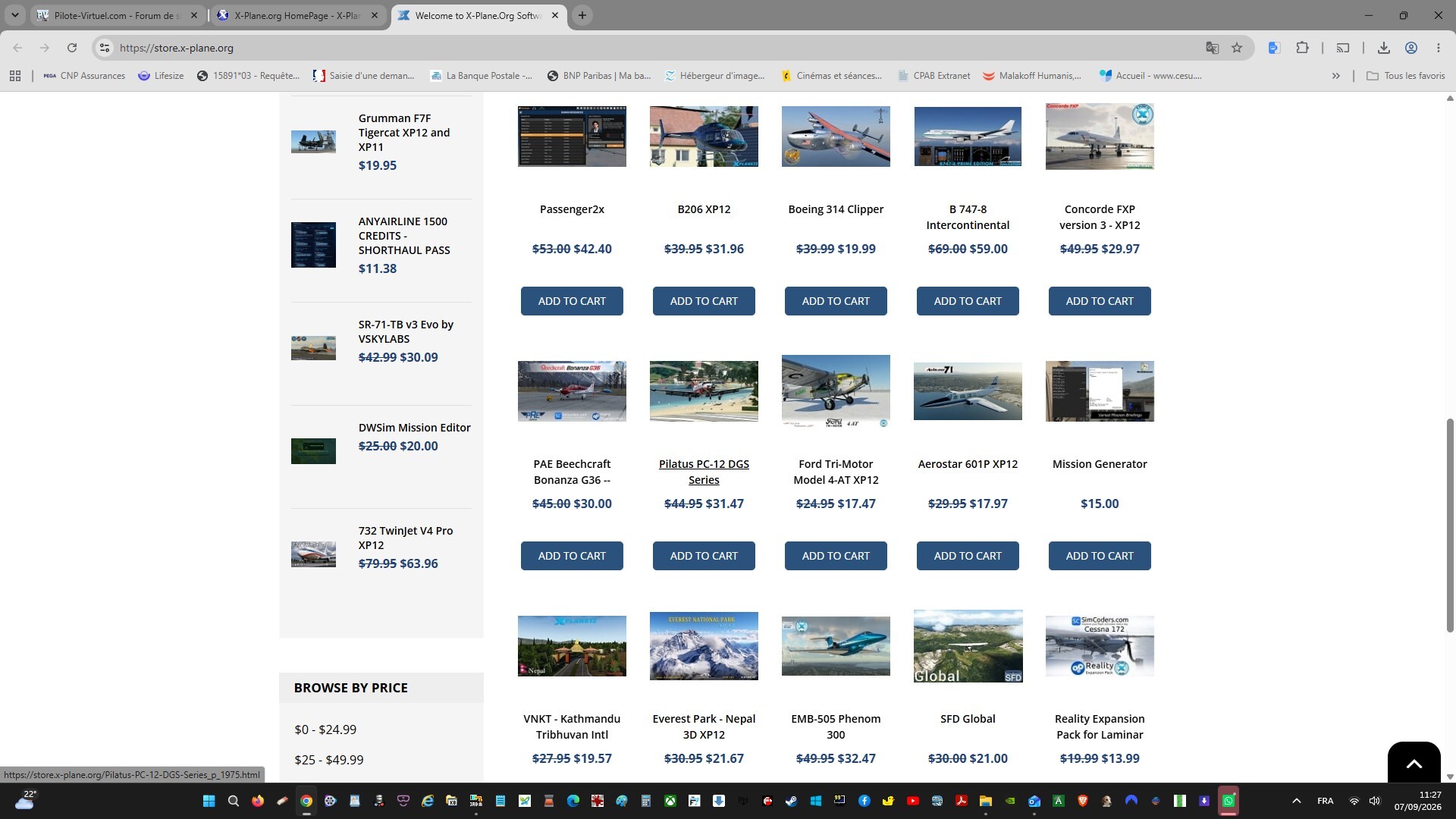Image resolution: width=1456 pixels, height=819 pixels.
Task: Switch the FRA keyboard language indicator
Action: tap(1326, 801)
